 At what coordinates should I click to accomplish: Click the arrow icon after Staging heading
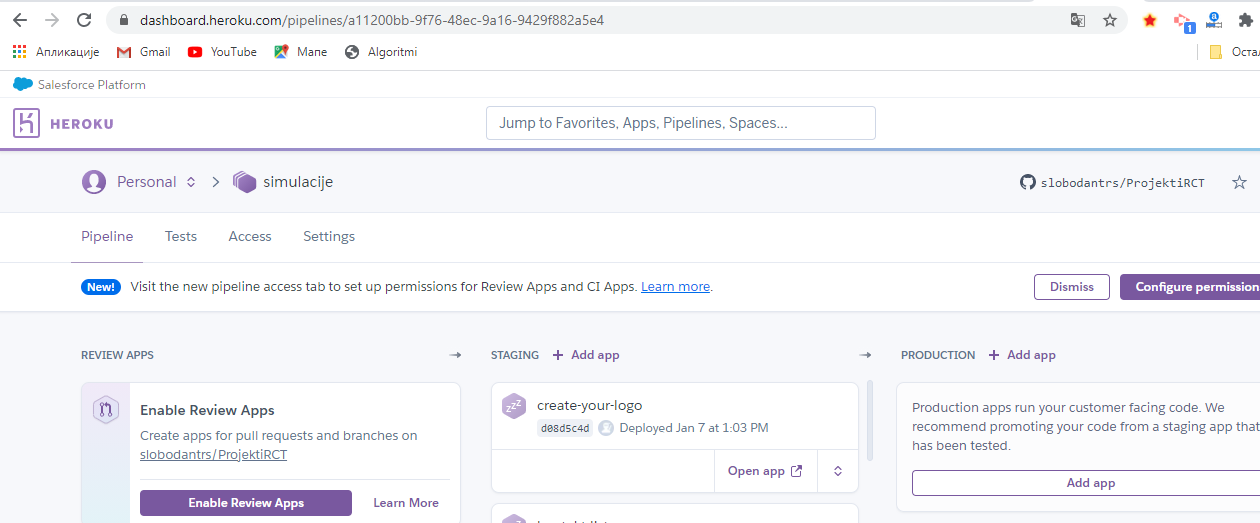tap(866, 355)
